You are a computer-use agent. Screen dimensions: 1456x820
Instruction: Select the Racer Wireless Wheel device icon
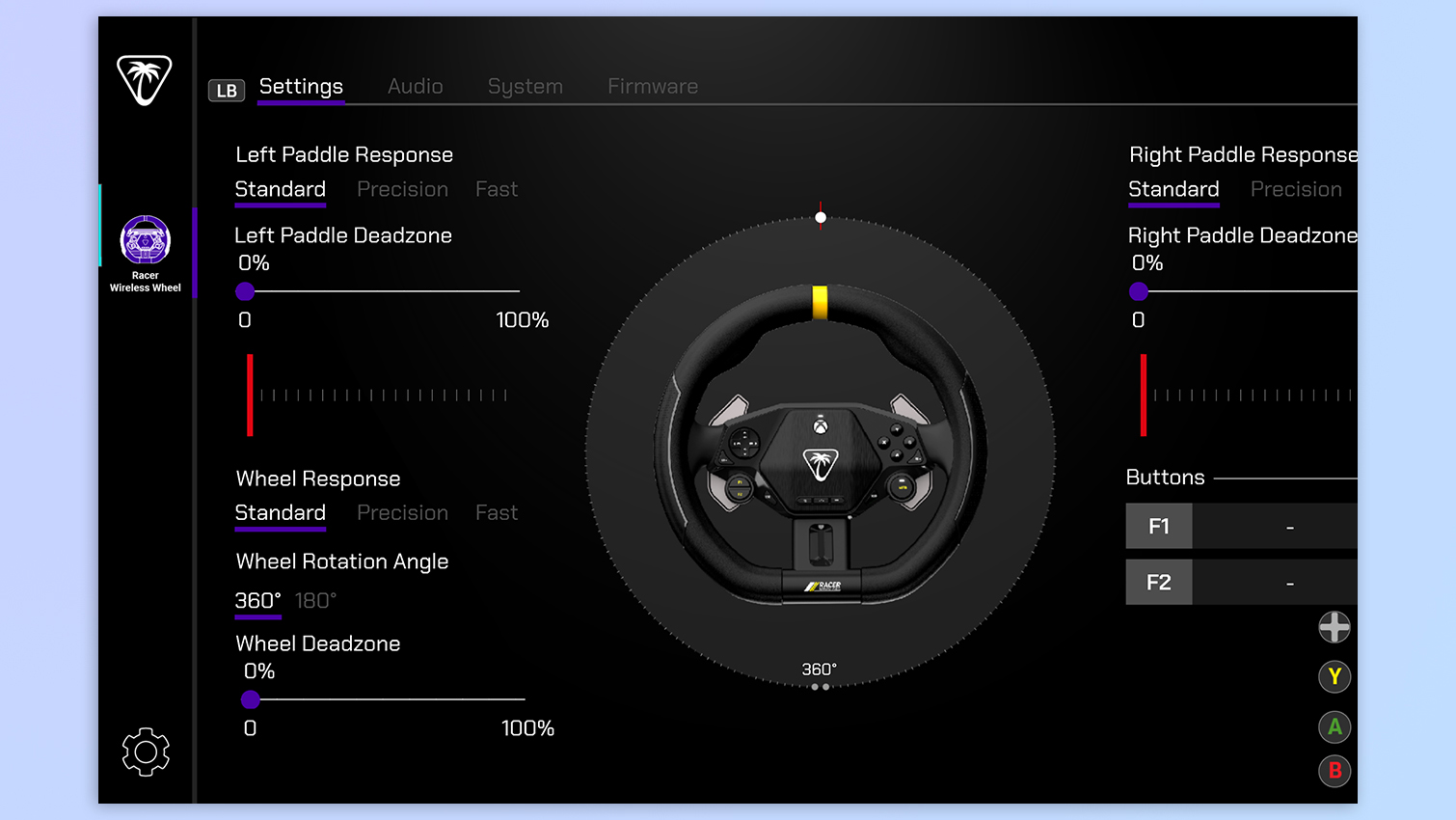[145, 239]
